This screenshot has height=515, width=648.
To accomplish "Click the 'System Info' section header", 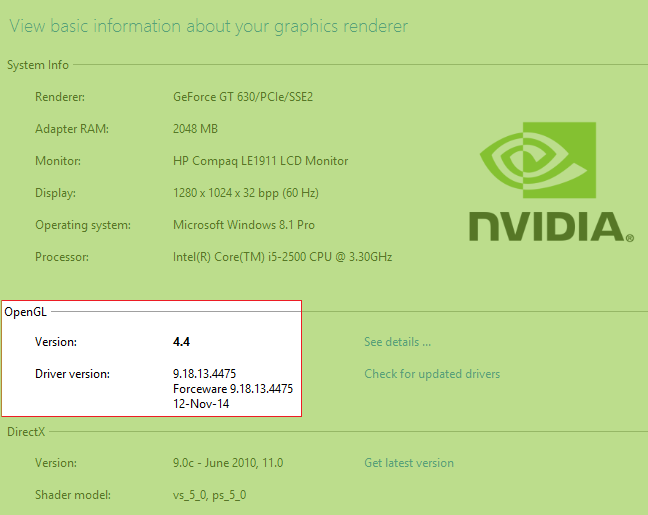I will [38, 65].
